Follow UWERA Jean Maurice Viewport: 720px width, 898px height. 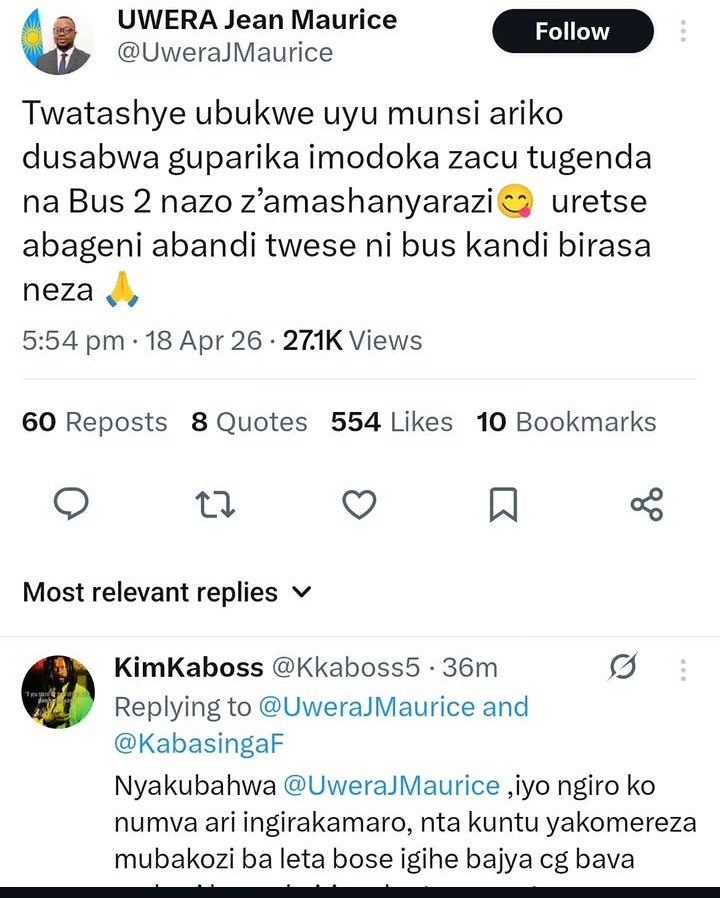tap(572, 32)
